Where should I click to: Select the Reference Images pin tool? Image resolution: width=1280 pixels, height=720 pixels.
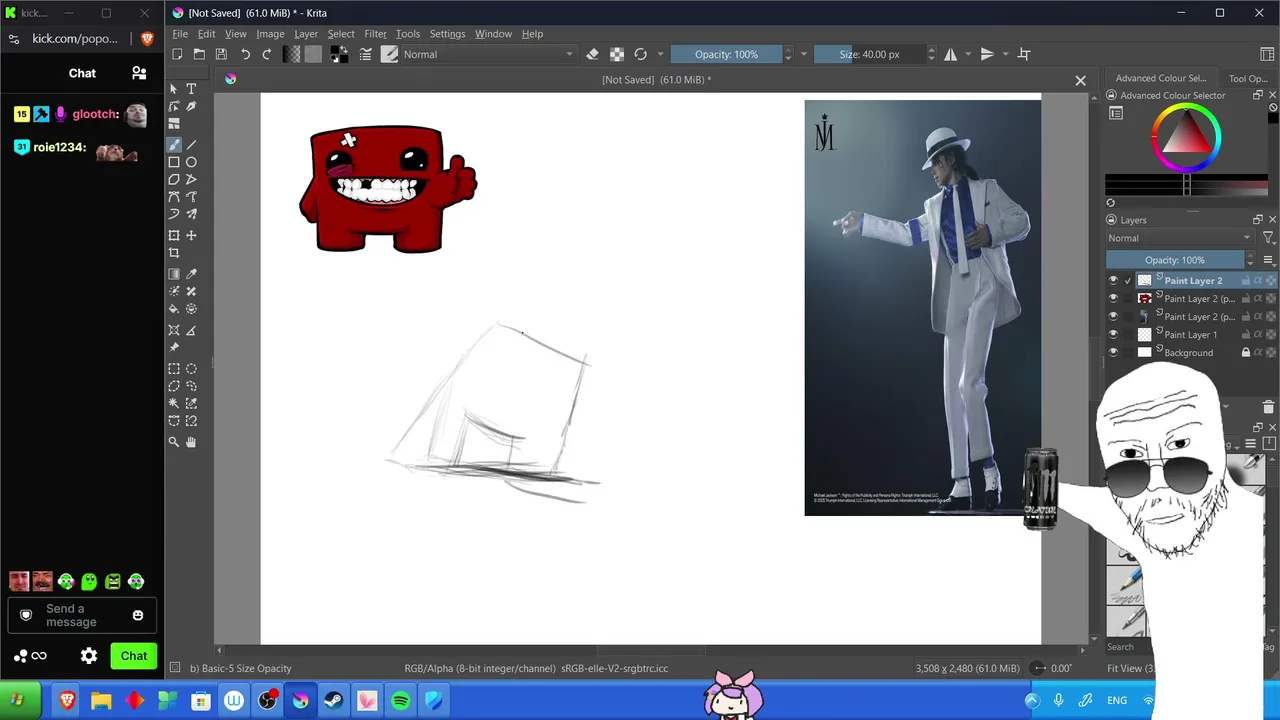(174, 347)
